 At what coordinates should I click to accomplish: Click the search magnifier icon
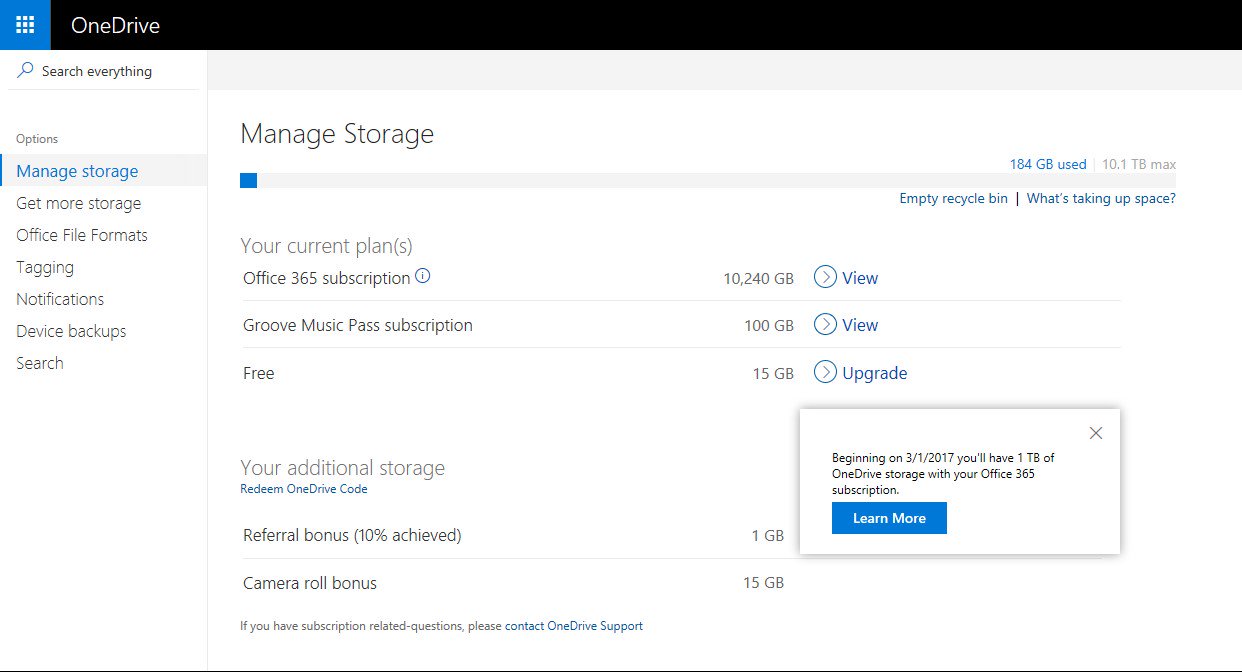point(25,71)
